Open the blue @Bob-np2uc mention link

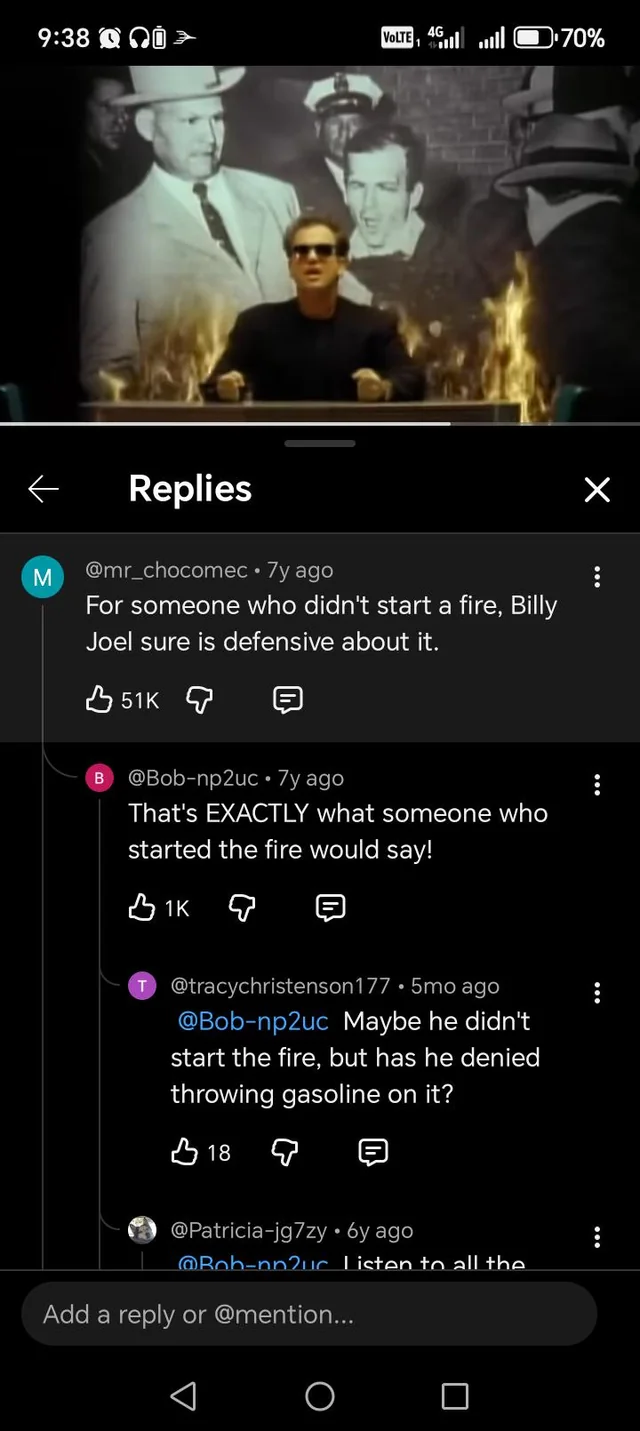click(x=253, y=1022)
